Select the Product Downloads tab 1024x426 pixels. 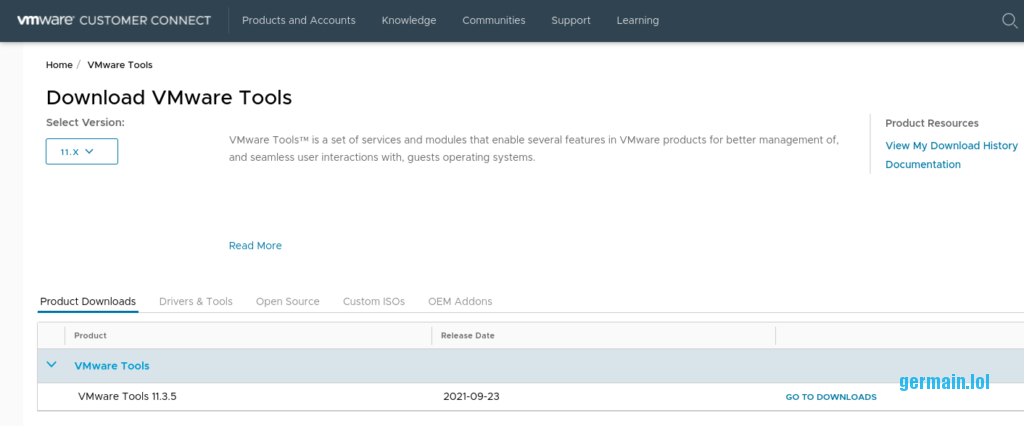88,301
